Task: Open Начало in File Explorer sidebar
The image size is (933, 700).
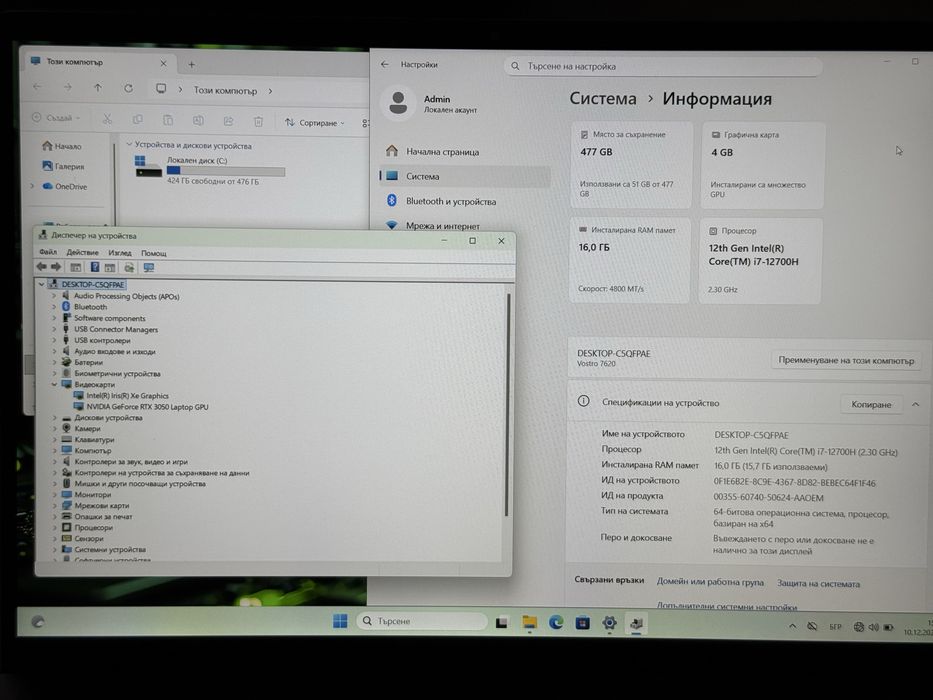Action: [62, 146]
